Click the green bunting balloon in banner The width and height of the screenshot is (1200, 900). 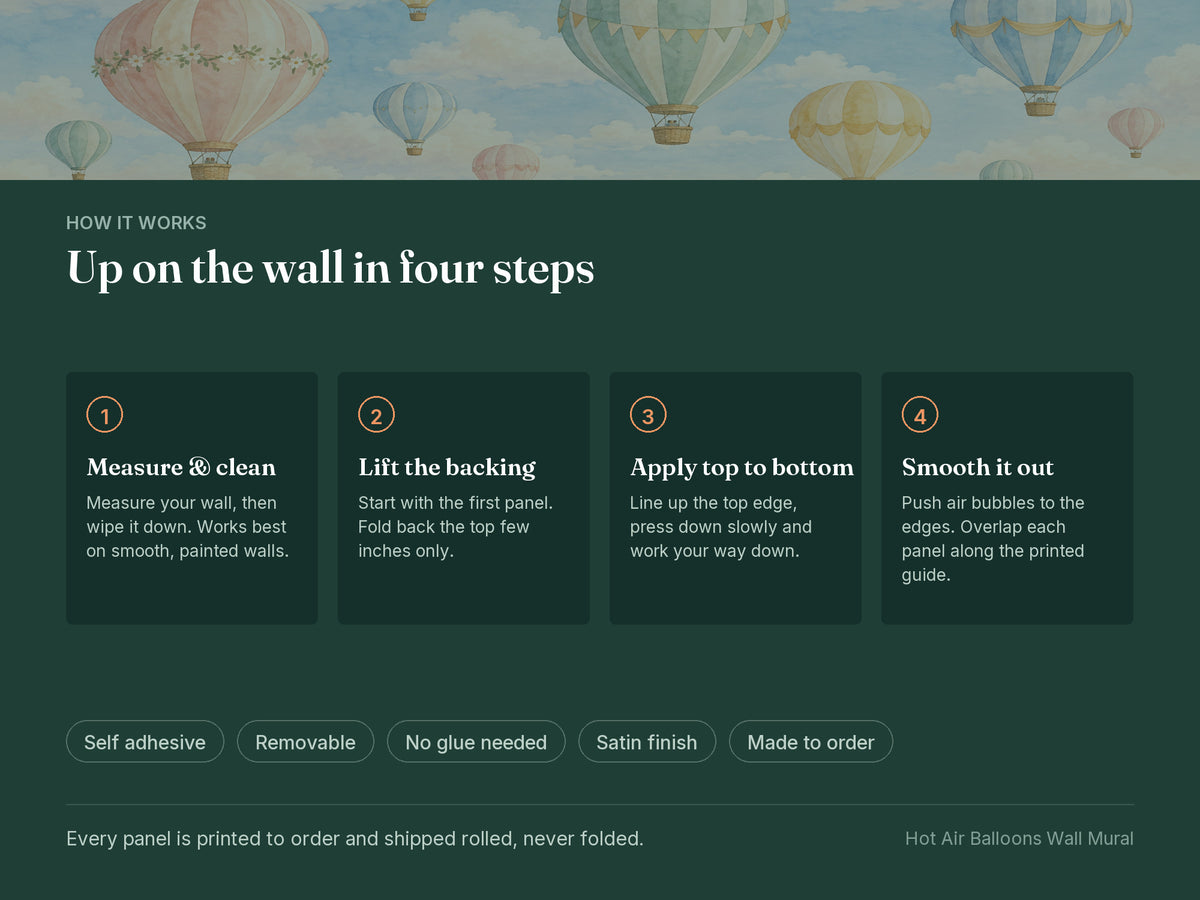click(672, 65)
